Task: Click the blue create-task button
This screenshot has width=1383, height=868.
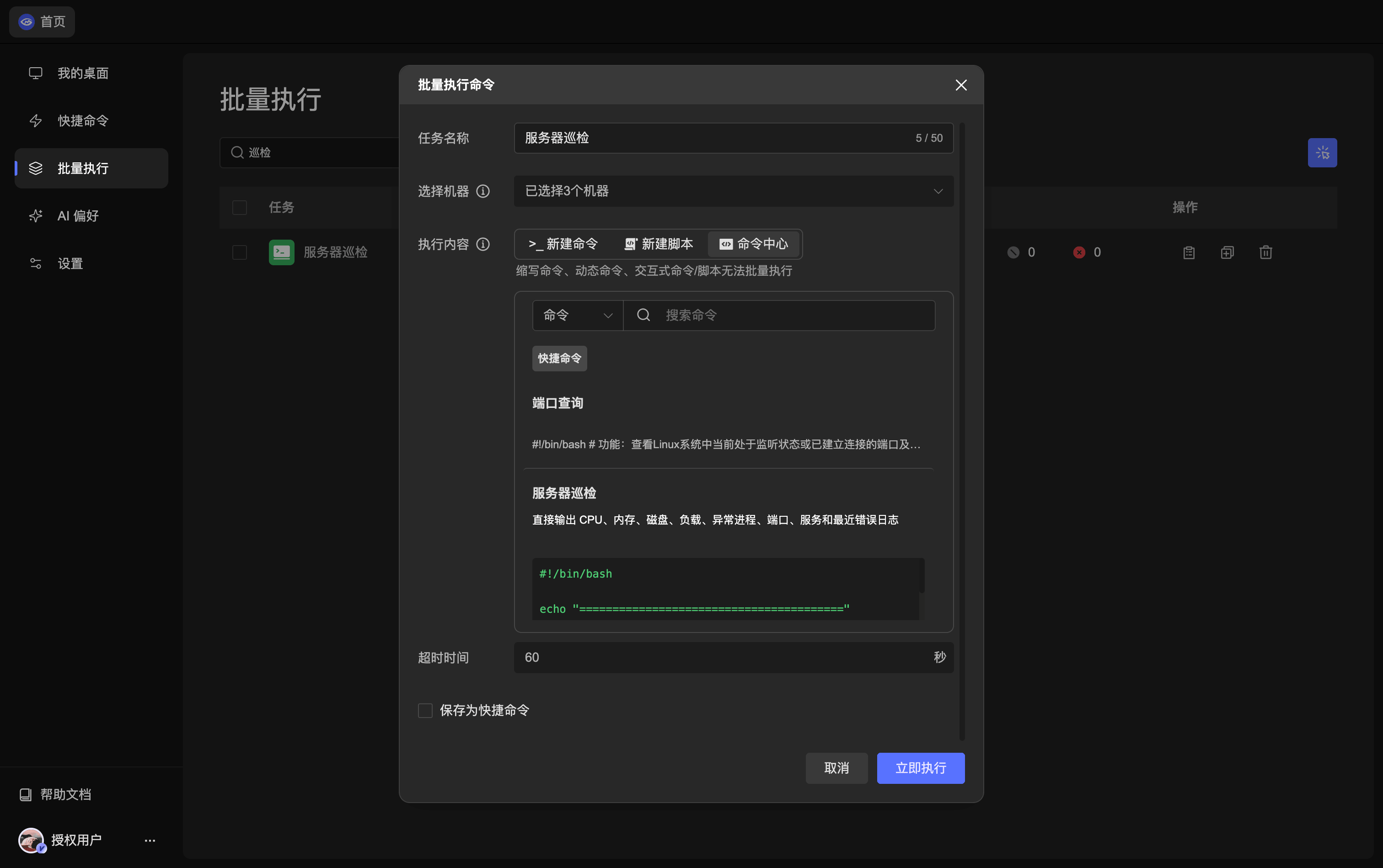Action: pyautogui.click(x=1322, y=153)
